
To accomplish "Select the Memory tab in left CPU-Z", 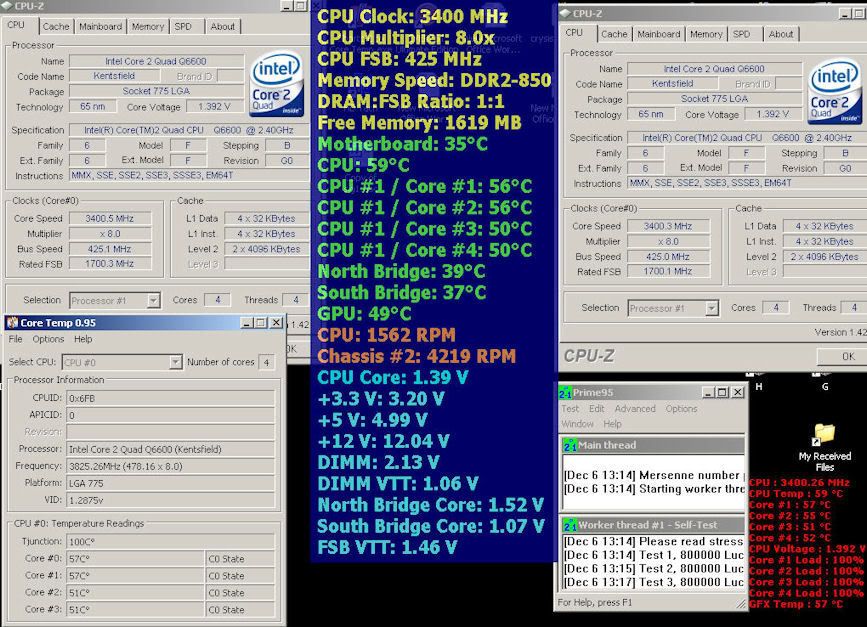I will 148,27.
